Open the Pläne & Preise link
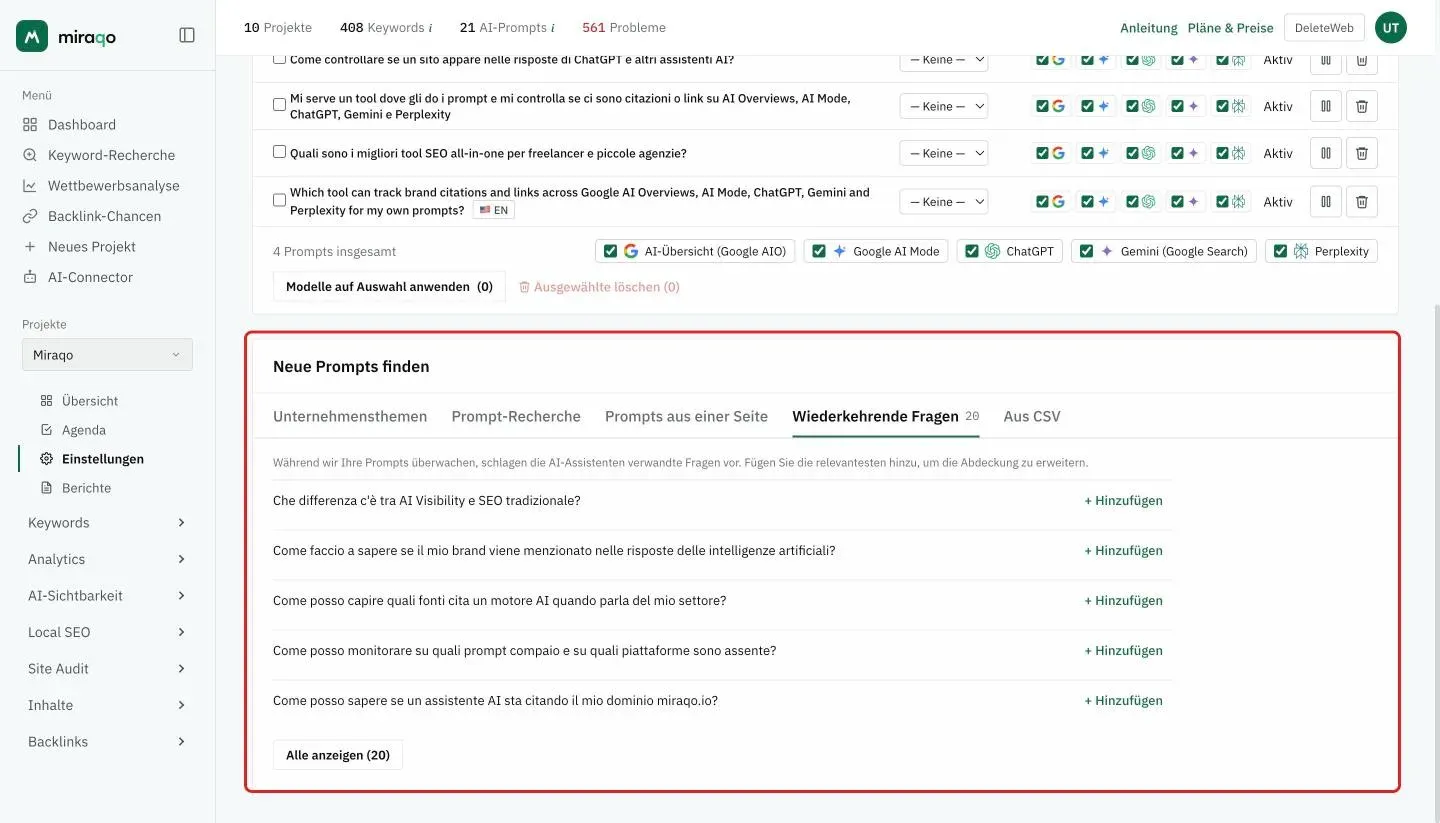 [x=1230, y=28]
